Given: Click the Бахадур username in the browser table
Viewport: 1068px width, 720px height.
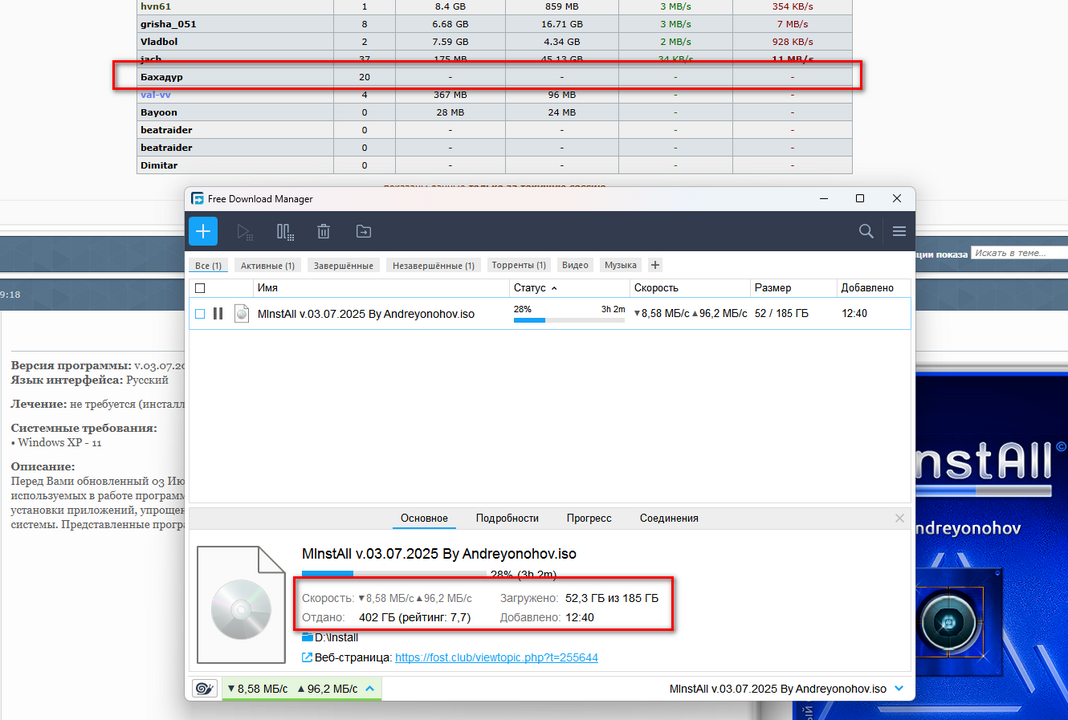Looking at the screenshot, I should coord(161,77).
